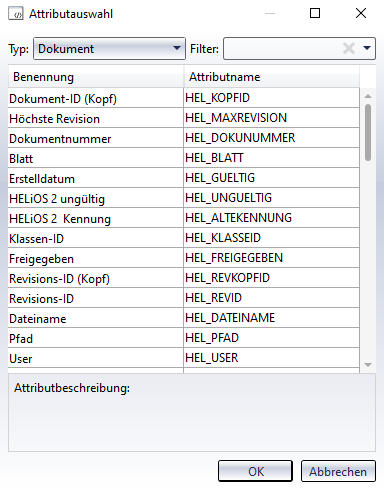384x489 pixels.
Task: Click the scrollbar down arrow in attribute list
Action: point(368,365)
